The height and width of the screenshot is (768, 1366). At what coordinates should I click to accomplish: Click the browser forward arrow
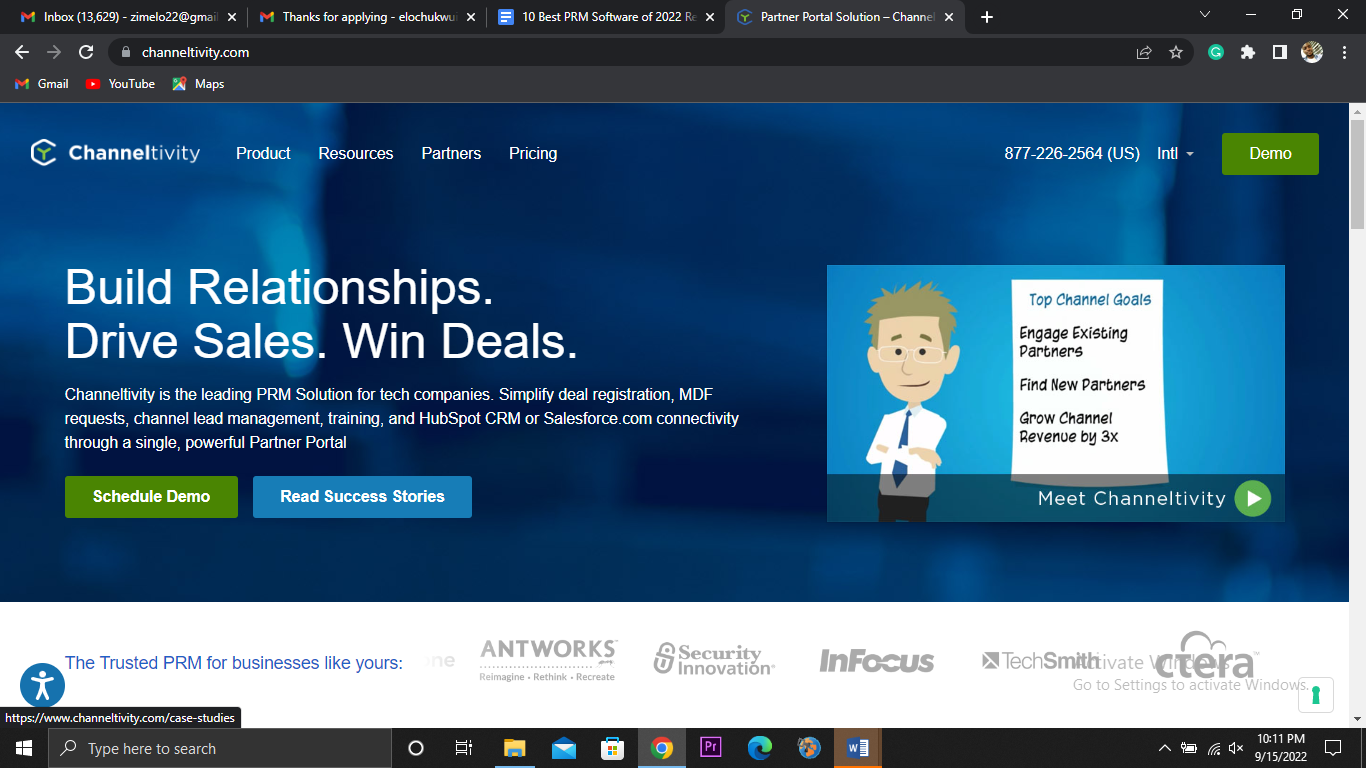click(54, 52)
